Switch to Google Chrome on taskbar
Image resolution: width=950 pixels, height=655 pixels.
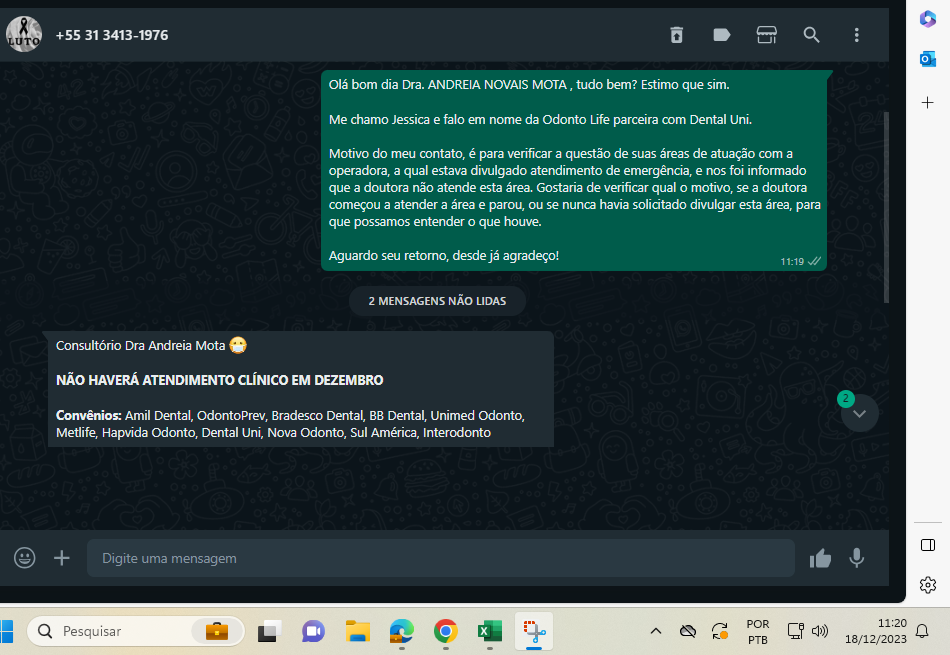tap(445, 631)
